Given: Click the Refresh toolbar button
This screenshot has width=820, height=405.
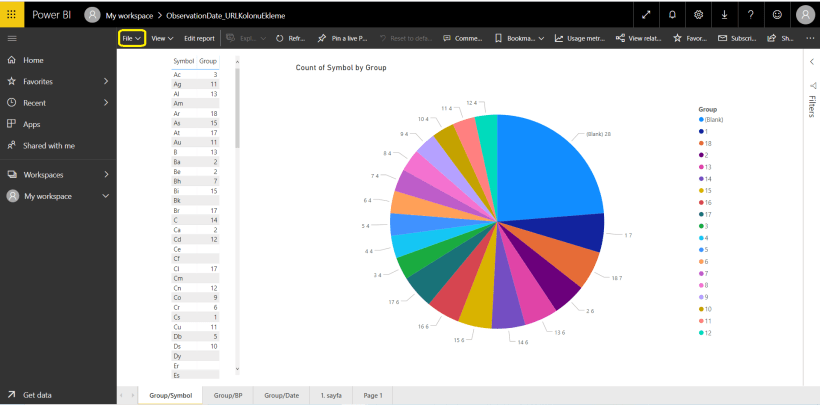Looking at the screenshot, I should click(290, 38).
